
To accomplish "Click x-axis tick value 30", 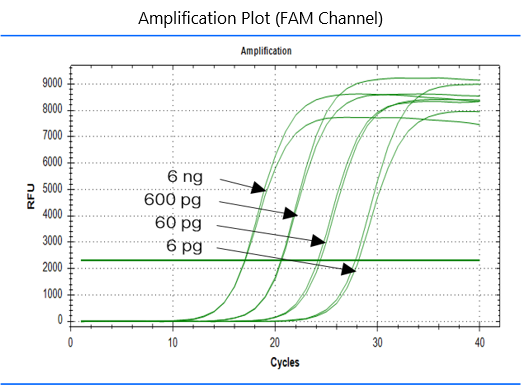I will point(377,342).
